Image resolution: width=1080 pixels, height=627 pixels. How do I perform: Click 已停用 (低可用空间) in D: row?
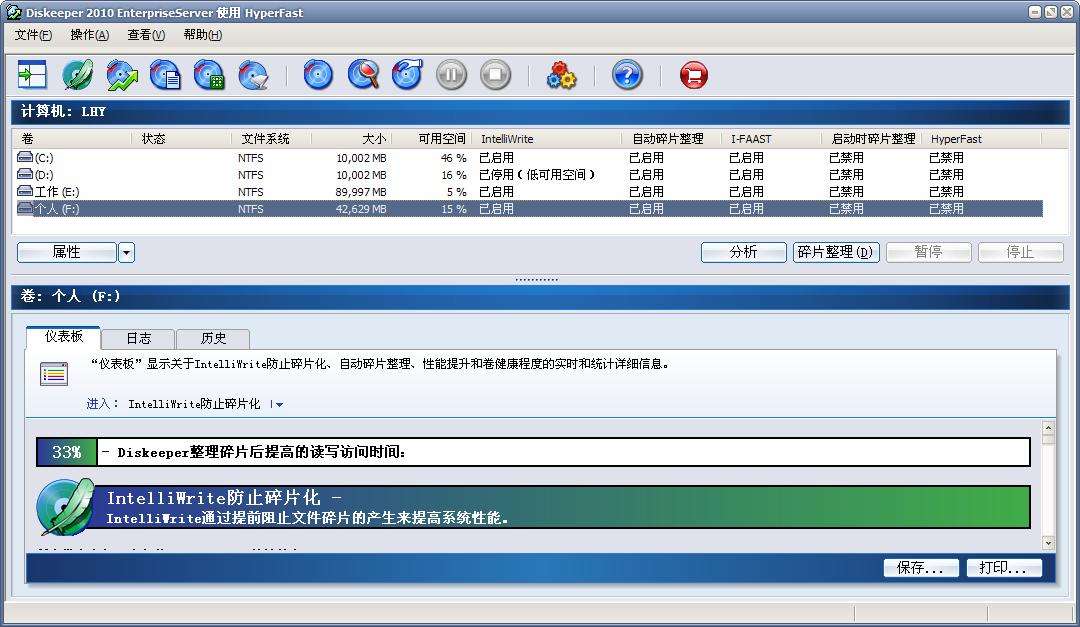click(537, 175)
